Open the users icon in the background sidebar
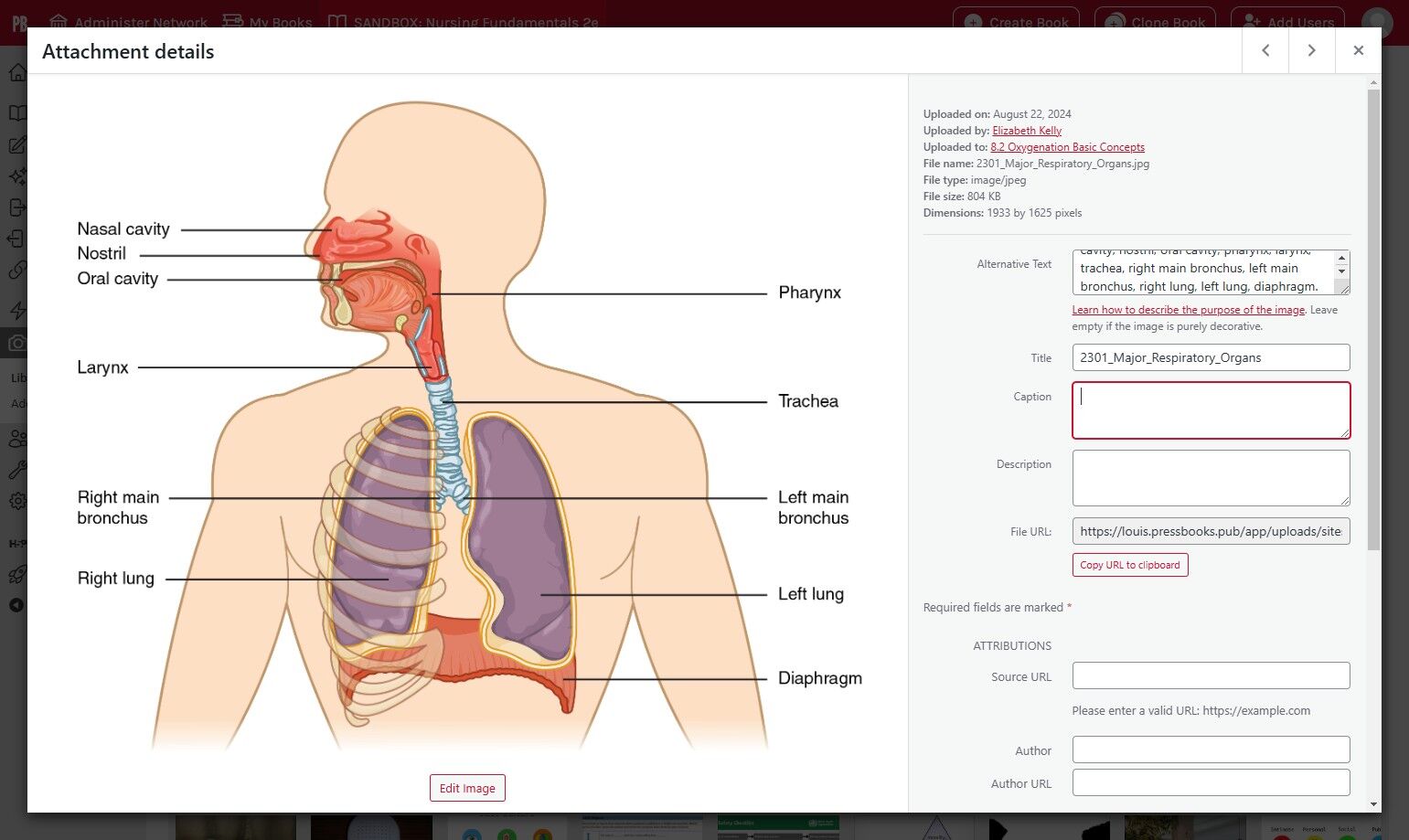Viewport: 1409px width, 840px height. [x=16, y=440]
